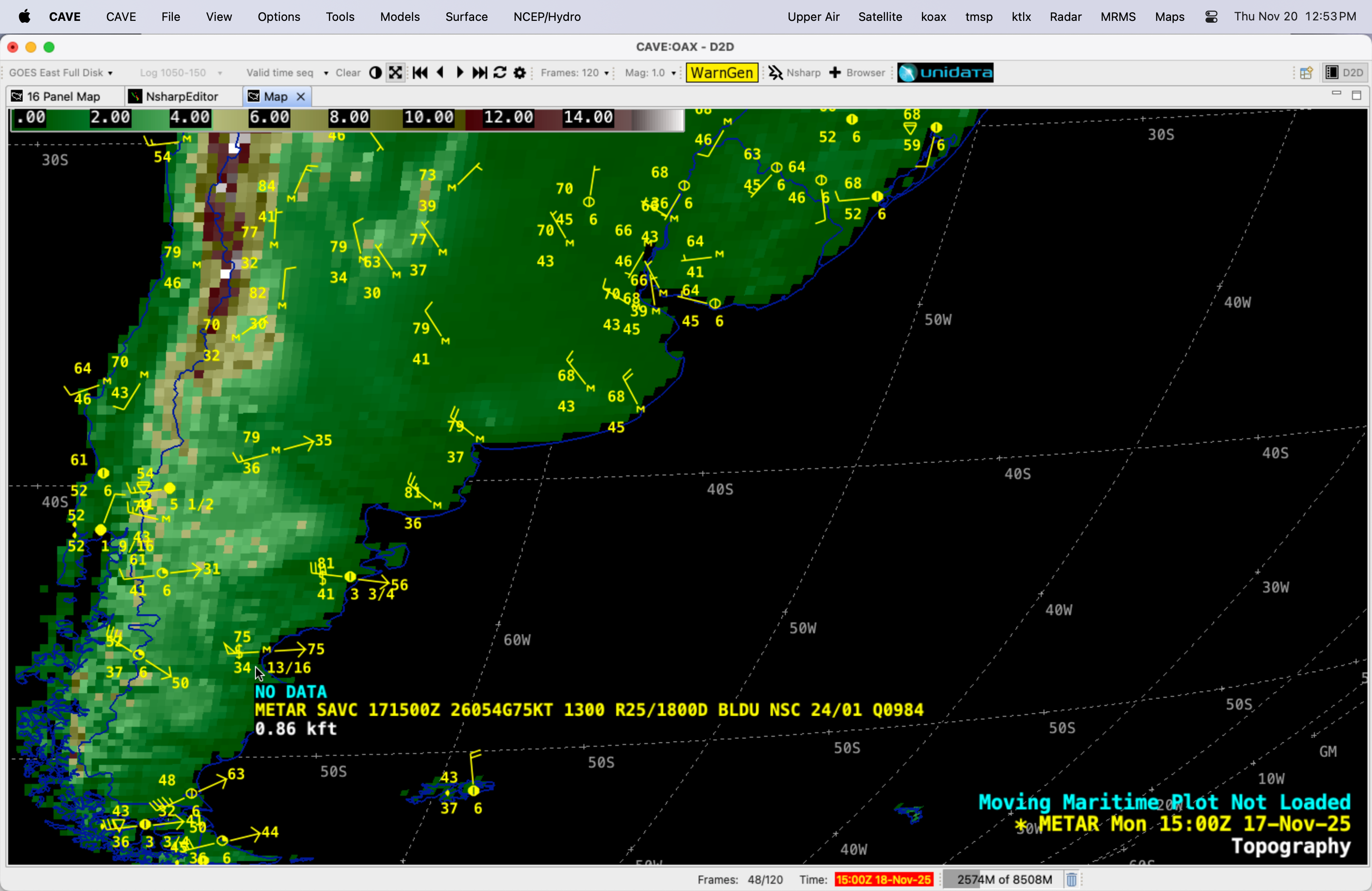Open the Nsharp sounding tool
The width and height of the screenshot is (1372, 891).
point(795,73)
